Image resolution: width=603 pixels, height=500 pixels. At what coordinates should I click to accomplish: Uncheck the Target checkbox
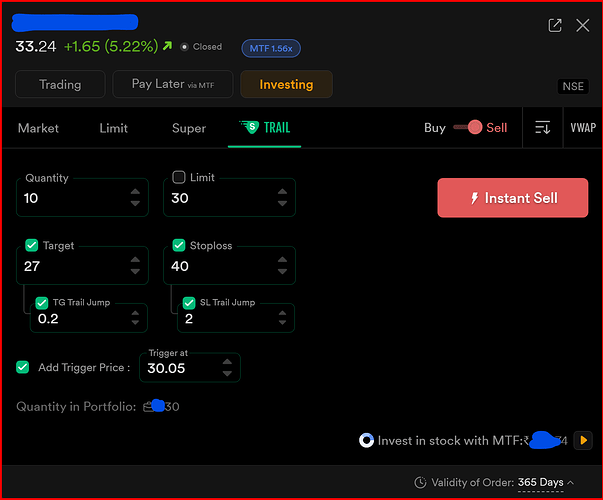(32, 245)
